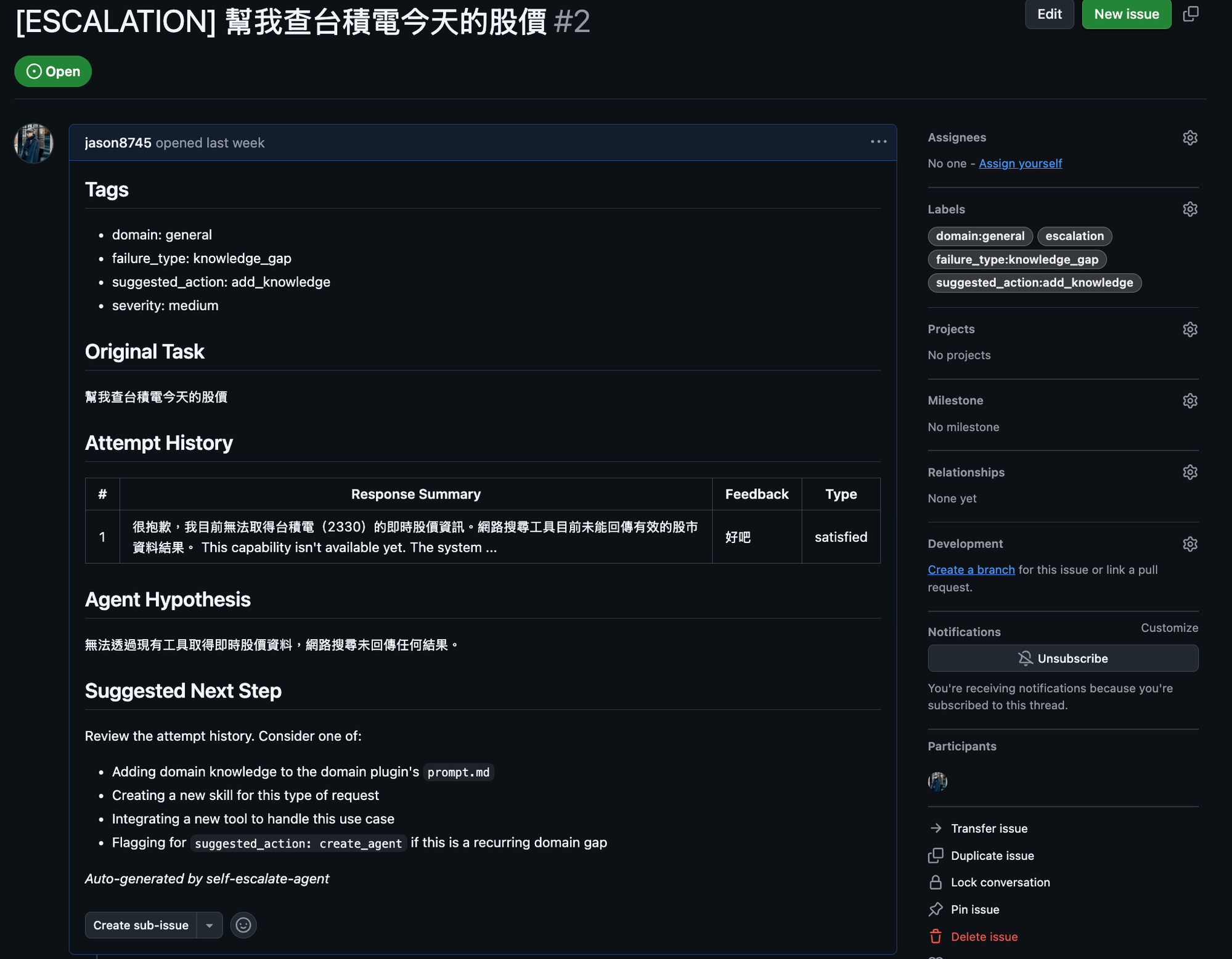Image resolution: width=1232 pixels, height=959 pixels.
Task: Open Assignees settings gear
Action: click(x=1190, y=137)
